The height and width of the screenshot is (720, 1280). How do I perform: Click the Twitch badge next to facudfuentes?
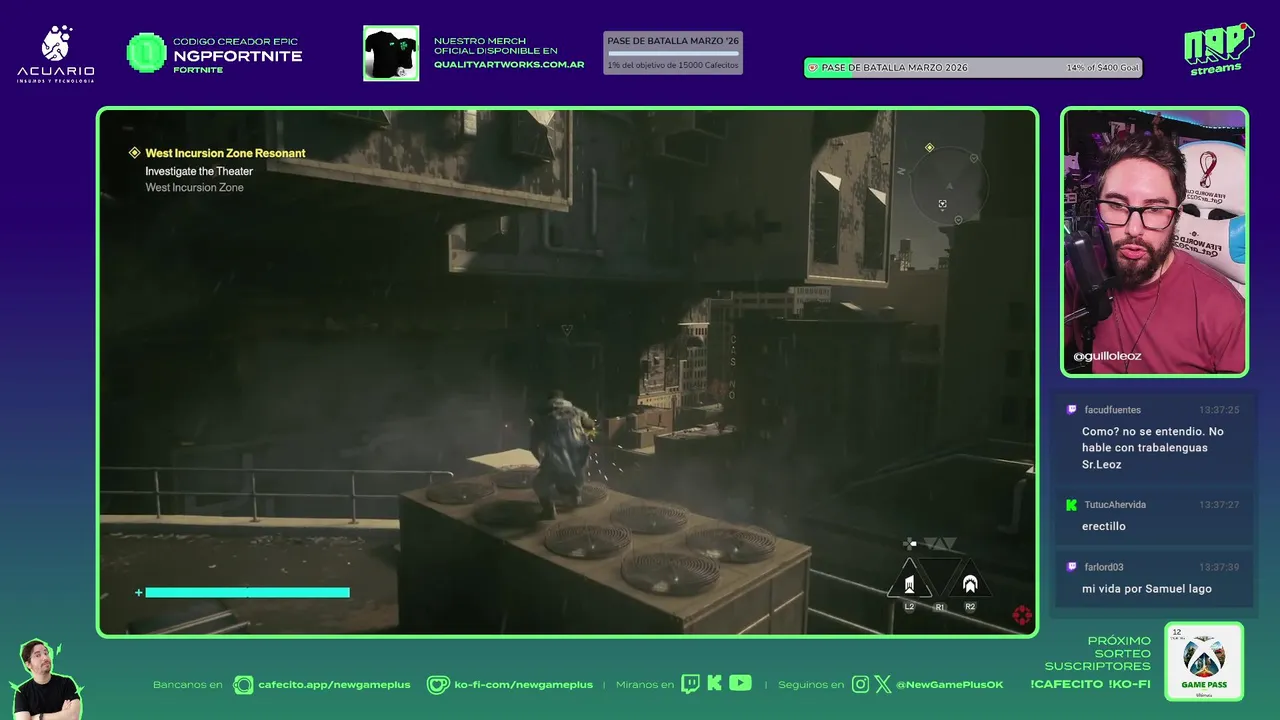point(1072,410)
